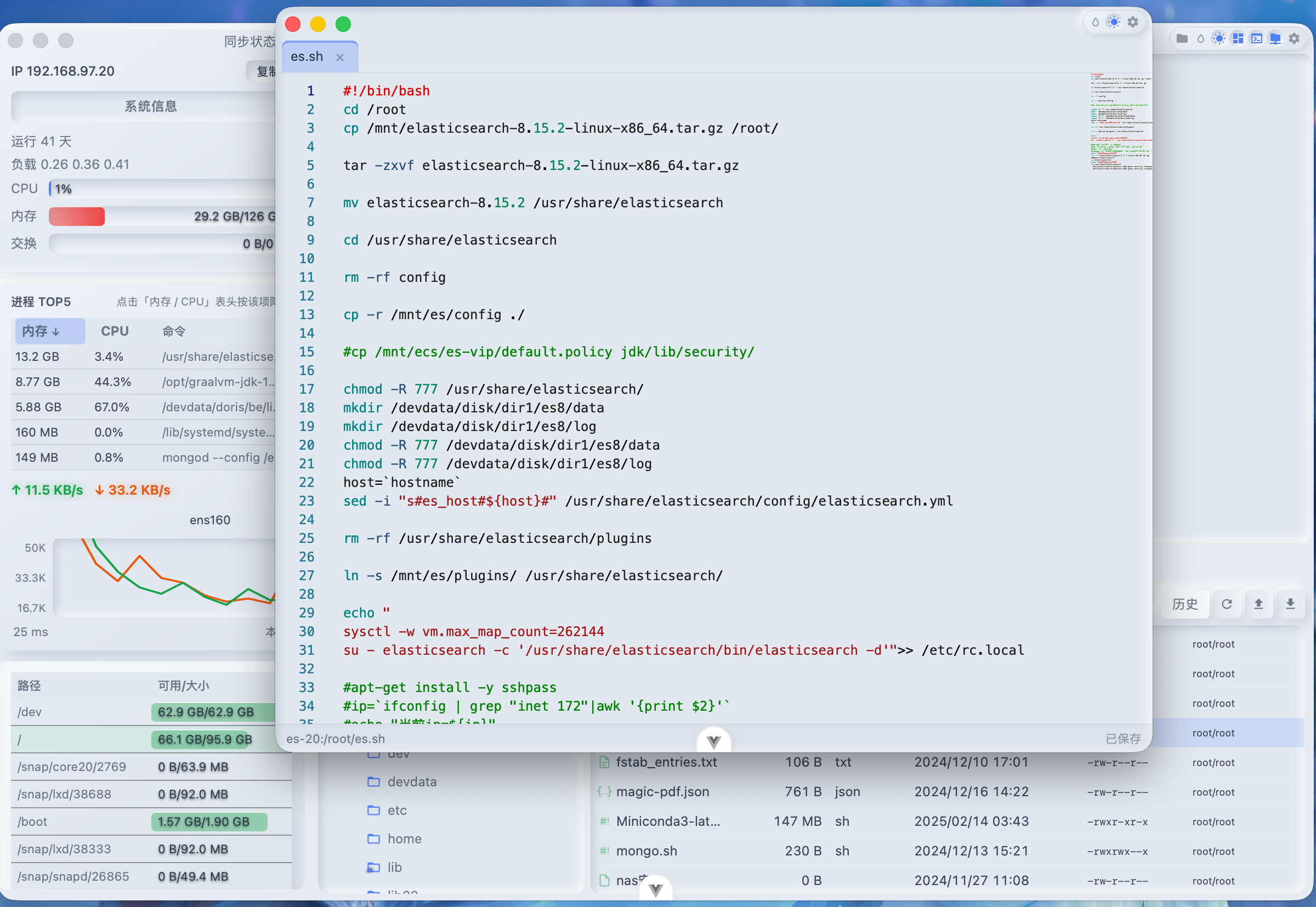Toggle the terminal panel icon in main window toolbar
This screenshot has height=907, width=1316.
[1256, 38]
